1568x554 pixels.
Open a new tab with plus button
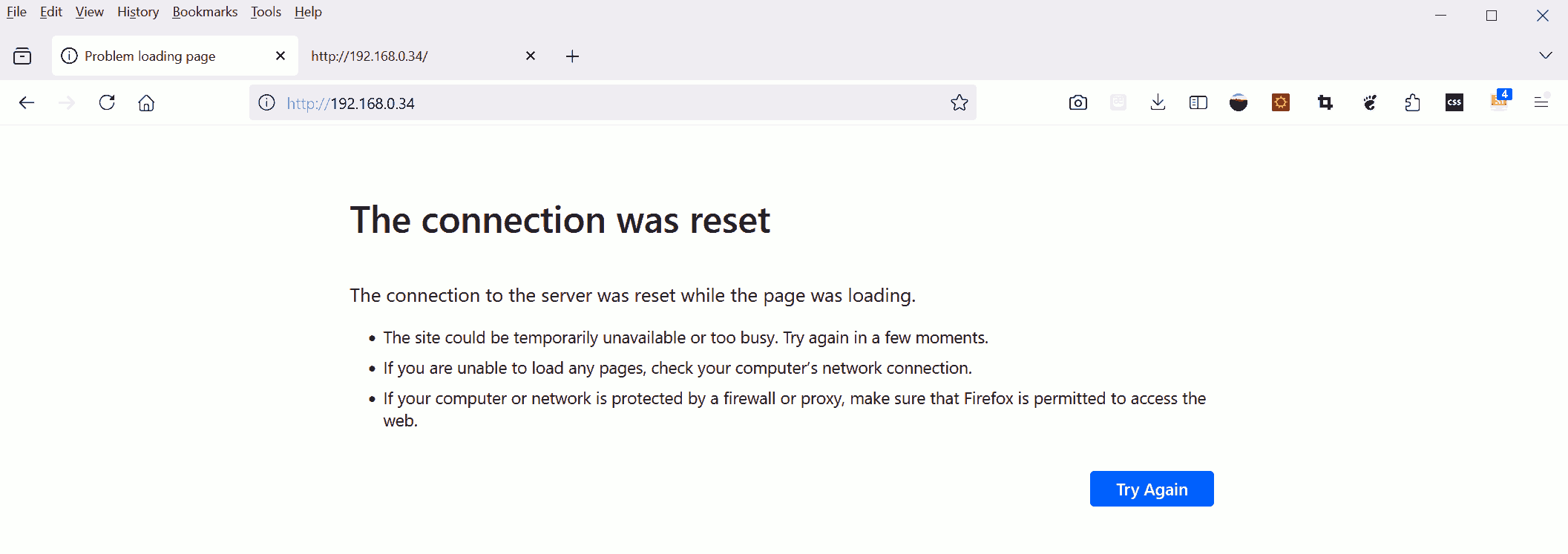click(x=572, y=56)
